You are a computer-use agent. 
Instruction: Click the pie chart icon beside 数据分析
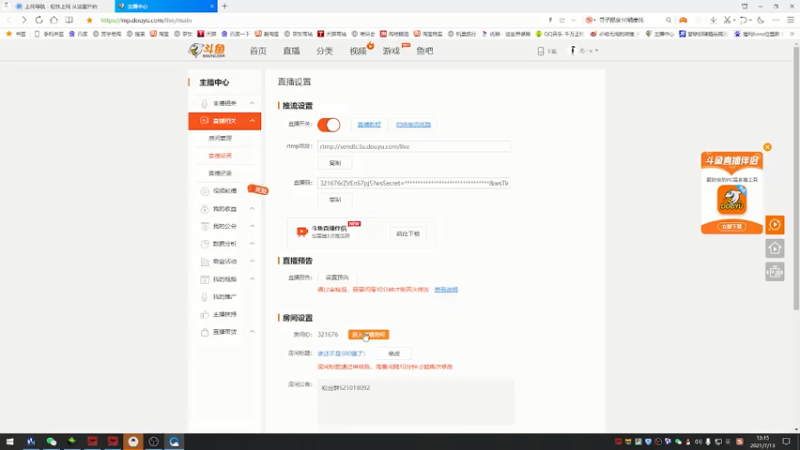(x=205, y=244)
